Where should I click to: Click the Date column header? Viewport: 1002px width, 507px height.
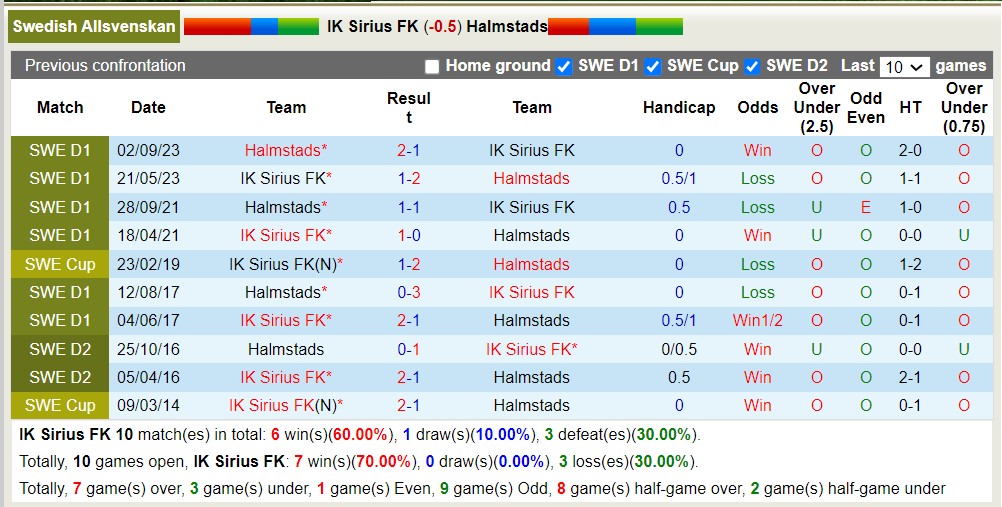click(x=148, y=108)
